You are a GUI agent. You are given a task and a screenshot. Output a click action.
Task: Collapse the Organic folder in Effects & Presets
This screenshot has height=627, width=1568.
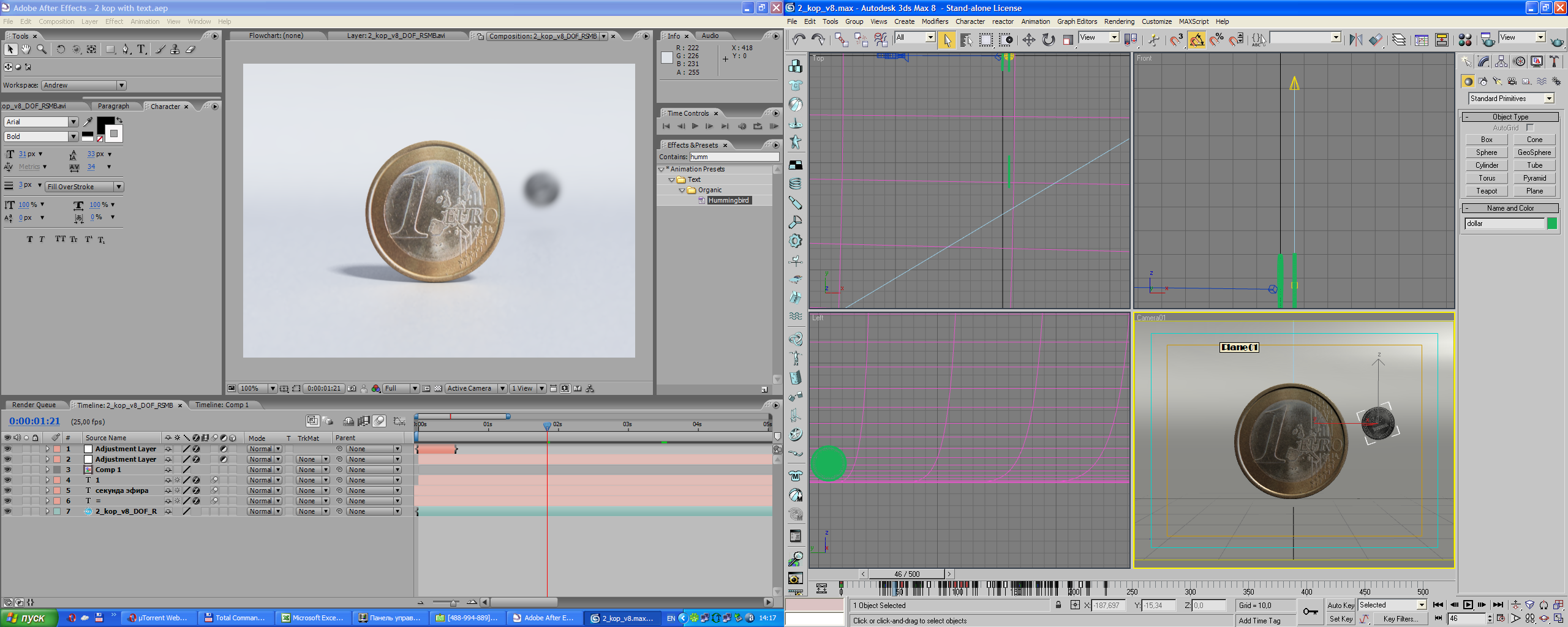[x=682, y=190]
